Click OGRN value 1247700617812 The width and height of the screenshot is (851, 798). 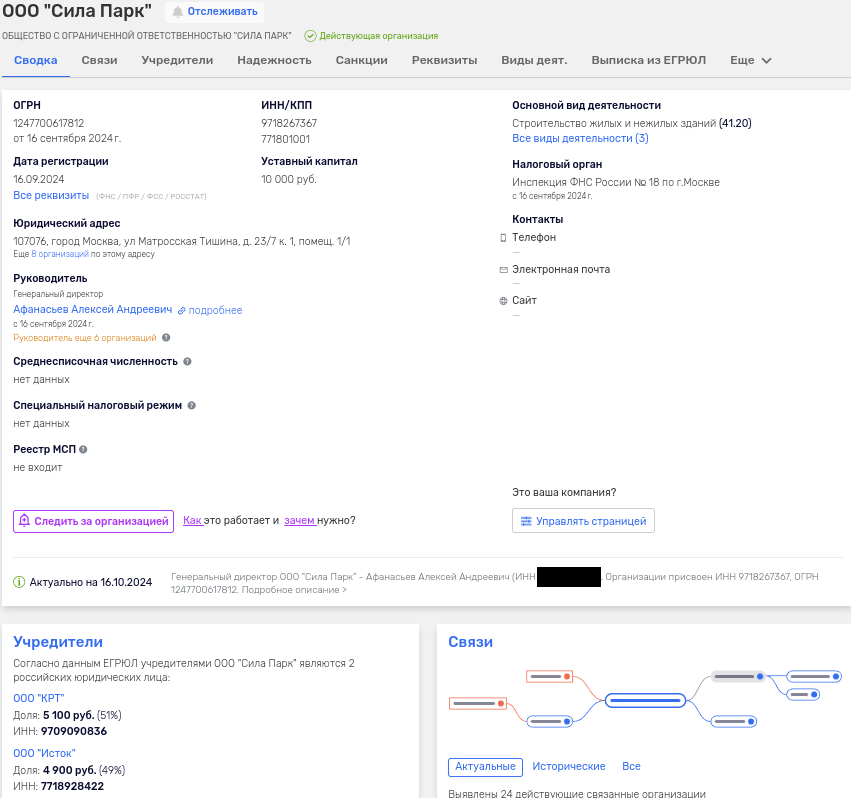pos(49,123)
